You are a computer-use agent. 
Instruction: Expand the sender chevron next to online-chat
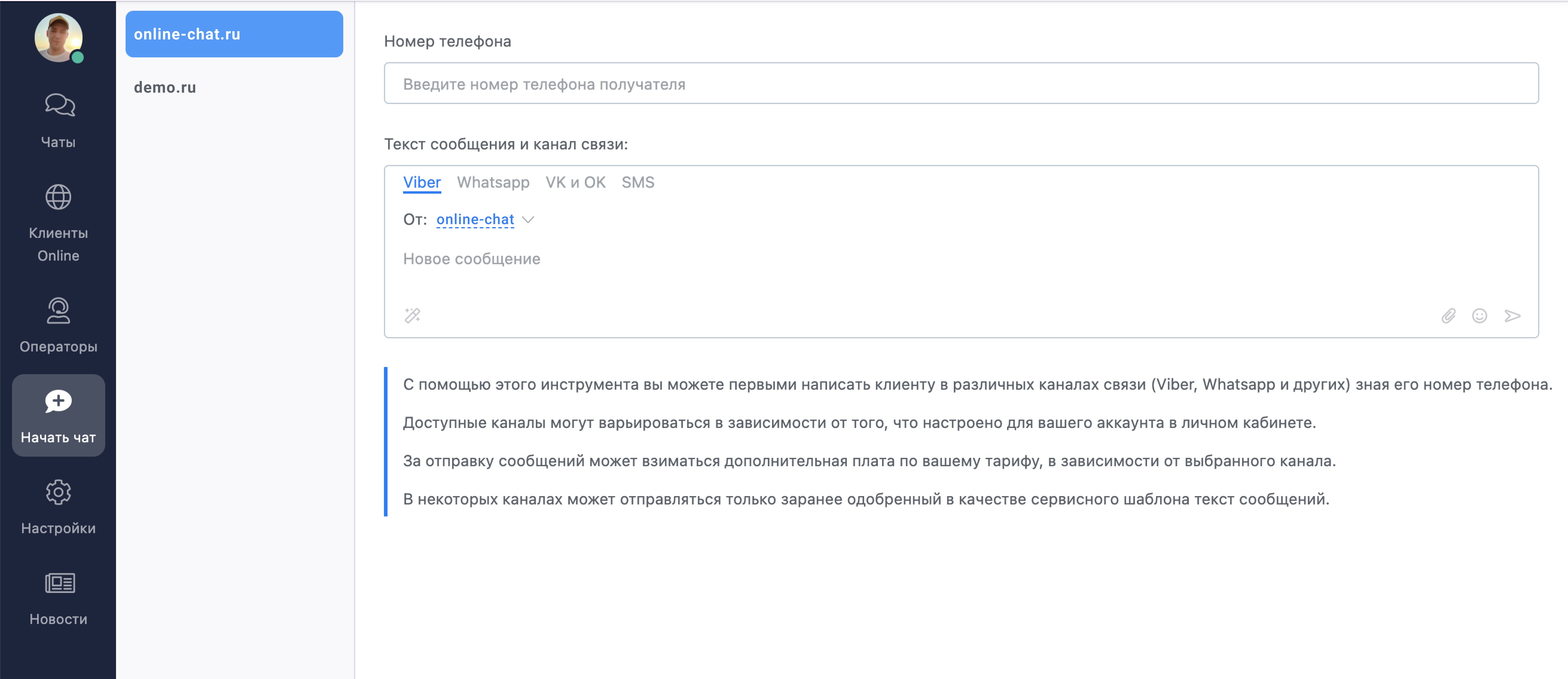[528, 220]
